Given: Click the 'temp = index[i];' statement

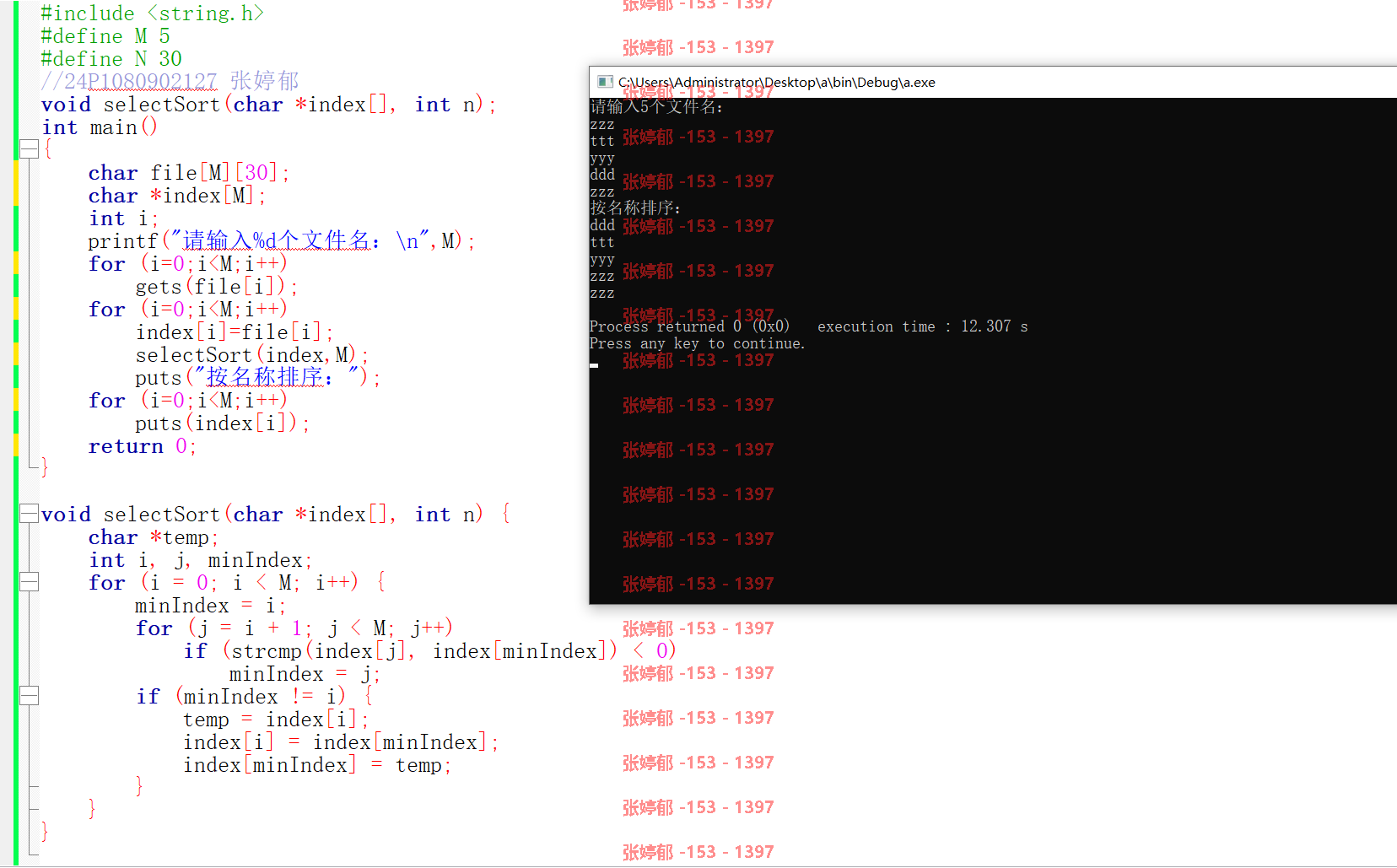Looking at the screenshot, I should (x=277, y=720).
